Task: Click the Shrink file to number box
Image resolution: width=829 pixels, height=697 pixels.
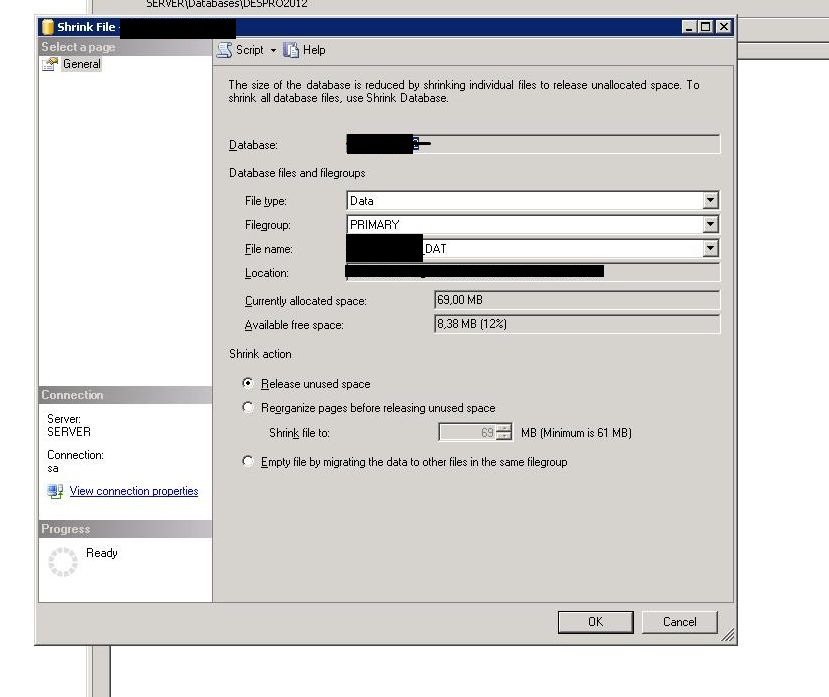Action: (x=468, y=433)
